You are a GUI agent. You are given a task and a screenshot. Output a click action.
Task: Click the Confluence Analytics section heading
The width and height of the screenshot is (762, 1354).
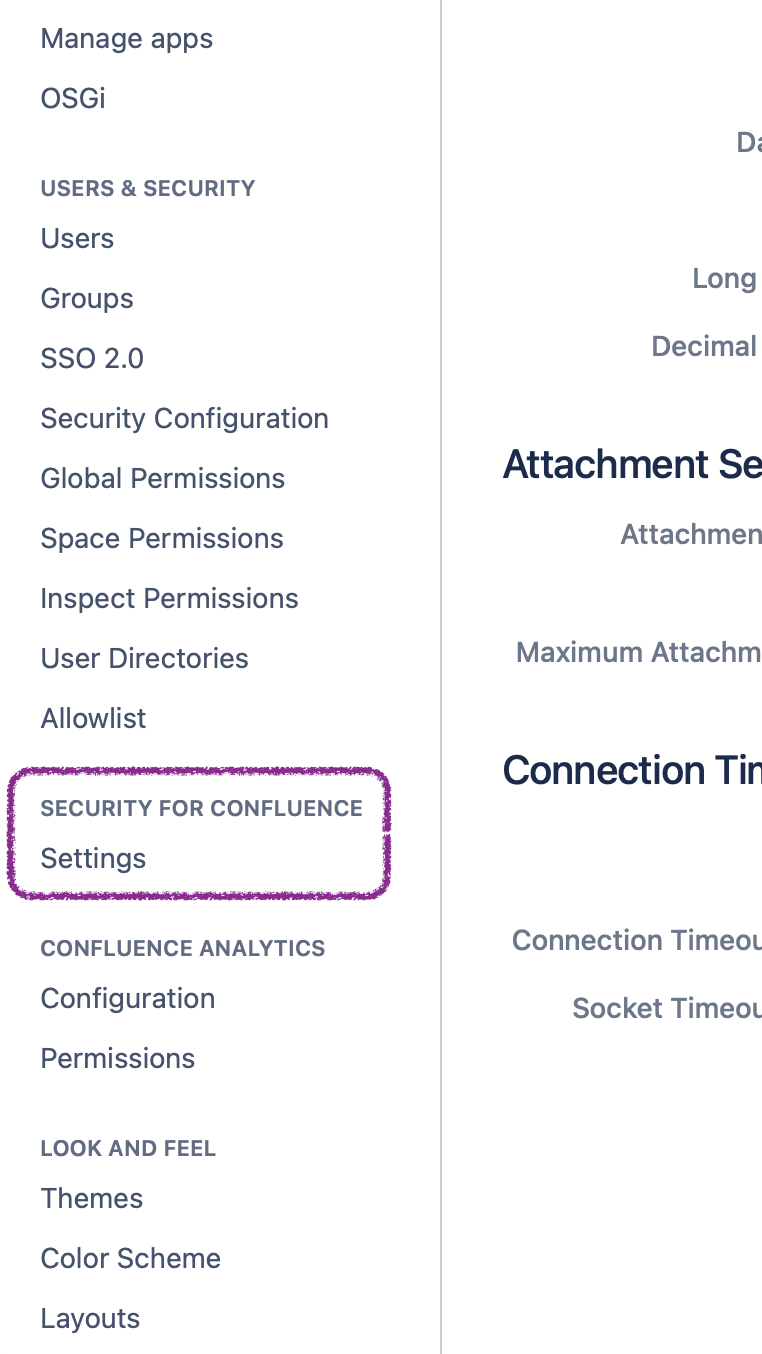(x=182, y=949)
